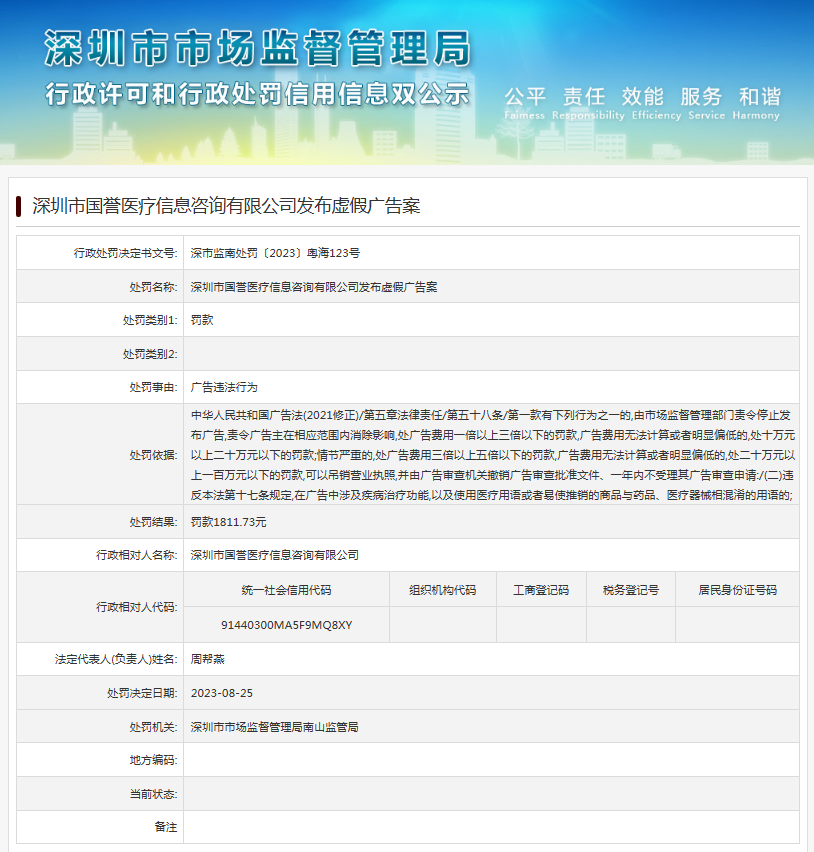
Task: Click the "法定代表人(负责人)姓名" label
Action: point(116,660)
